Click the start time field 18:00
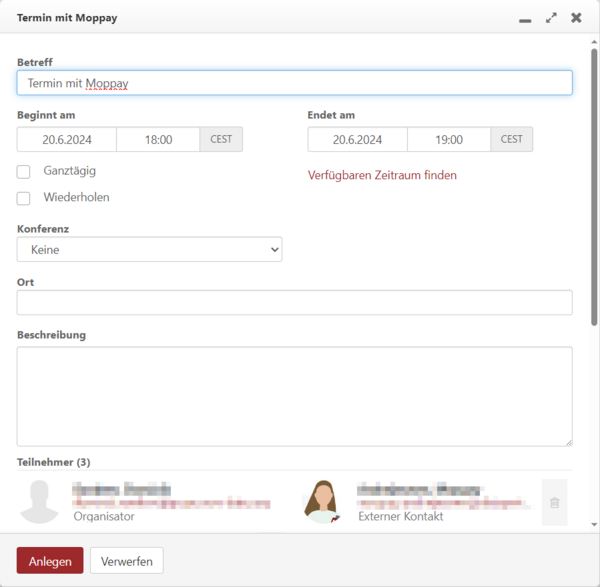Screen dimensions: 600x587 pos(158,139)
